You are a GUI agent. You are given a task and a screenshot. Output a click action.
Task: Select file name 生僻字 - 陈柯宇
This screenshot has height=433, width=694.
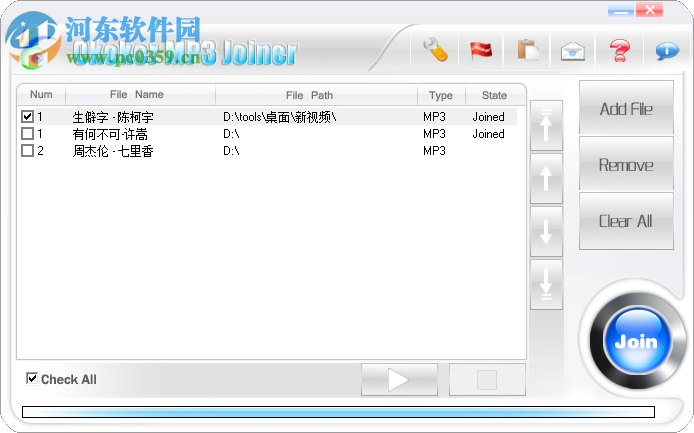(113, 117)
